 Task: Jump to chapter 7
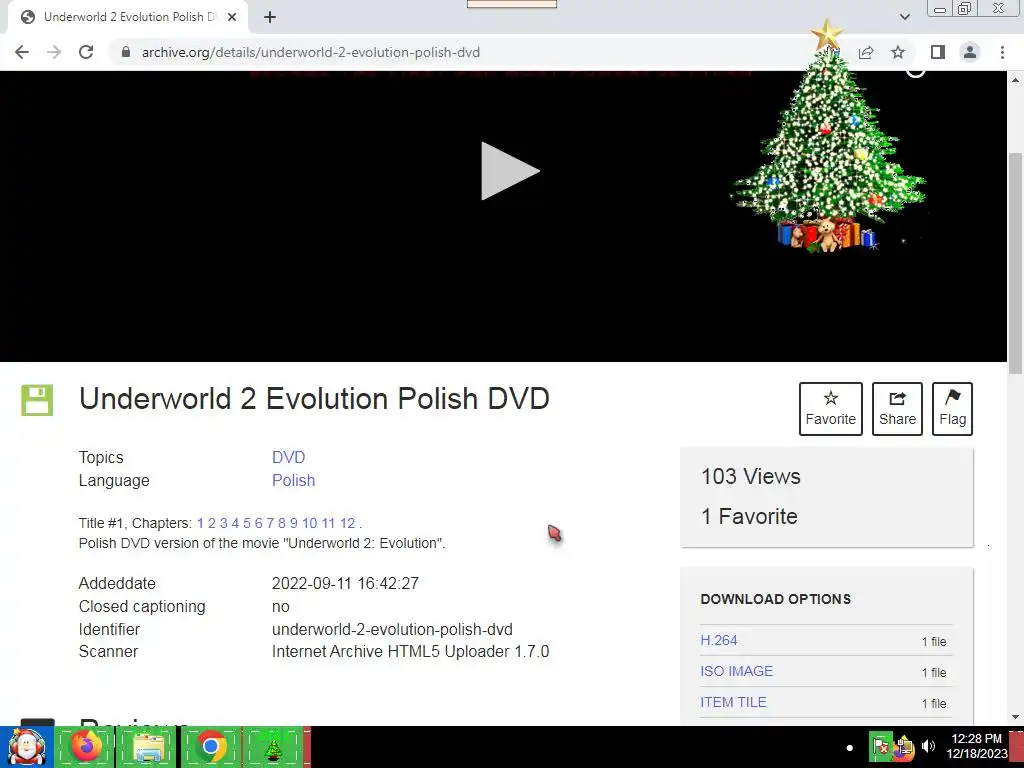pyautogui.click(x=270, y=523)
